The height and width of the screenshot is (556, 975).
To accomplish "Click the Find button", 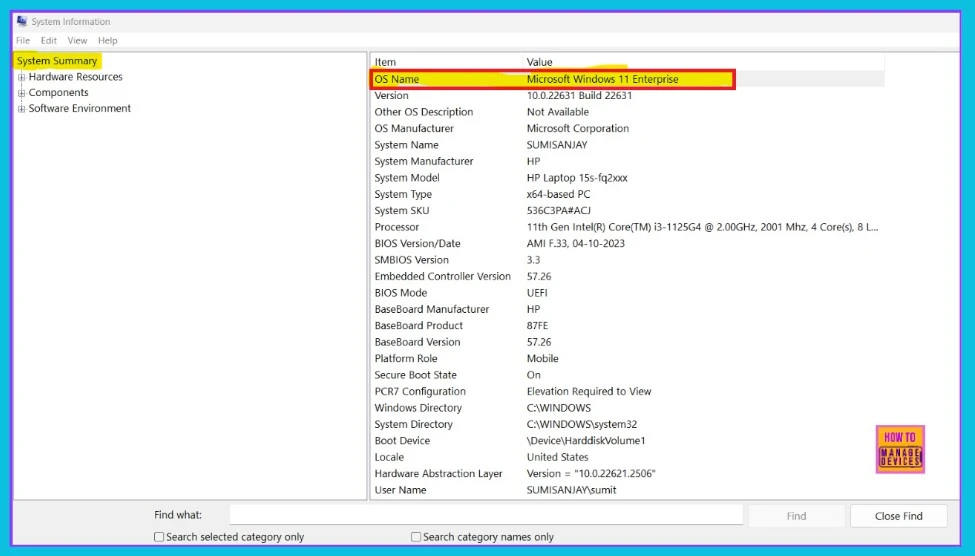I will 796,516.
